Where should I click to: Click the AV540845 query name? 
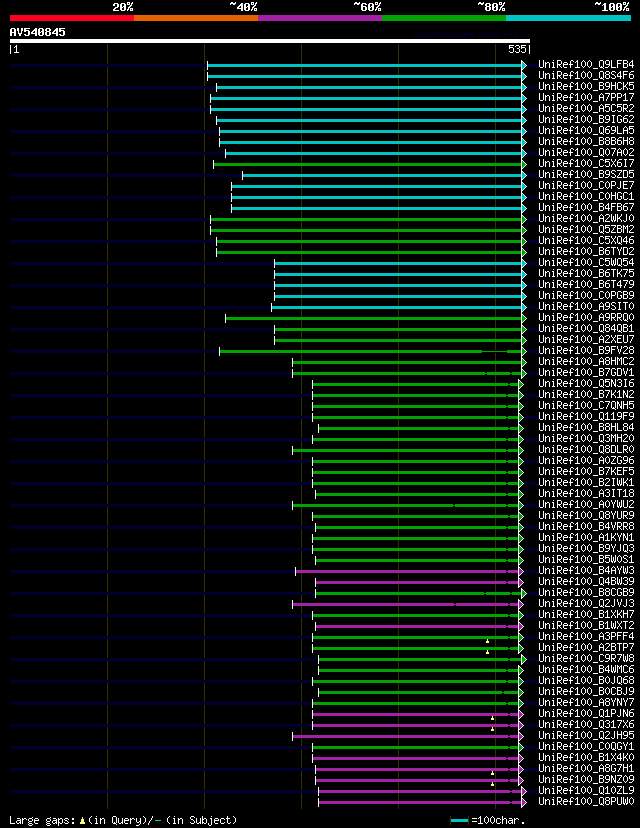click(x=37, y=32)
